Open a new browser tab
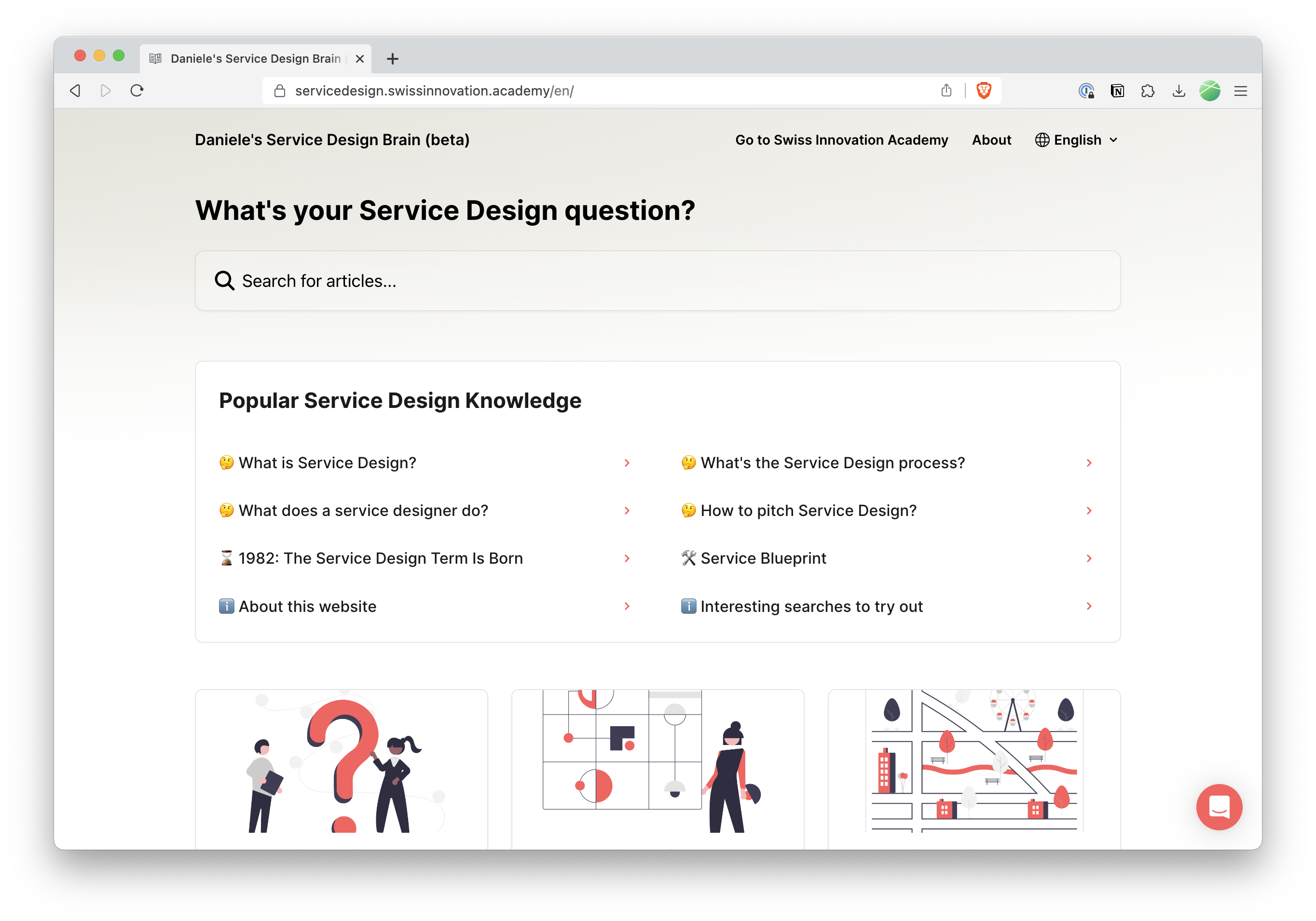This screenshot has height=921, width=1316. tap(392, 58)
